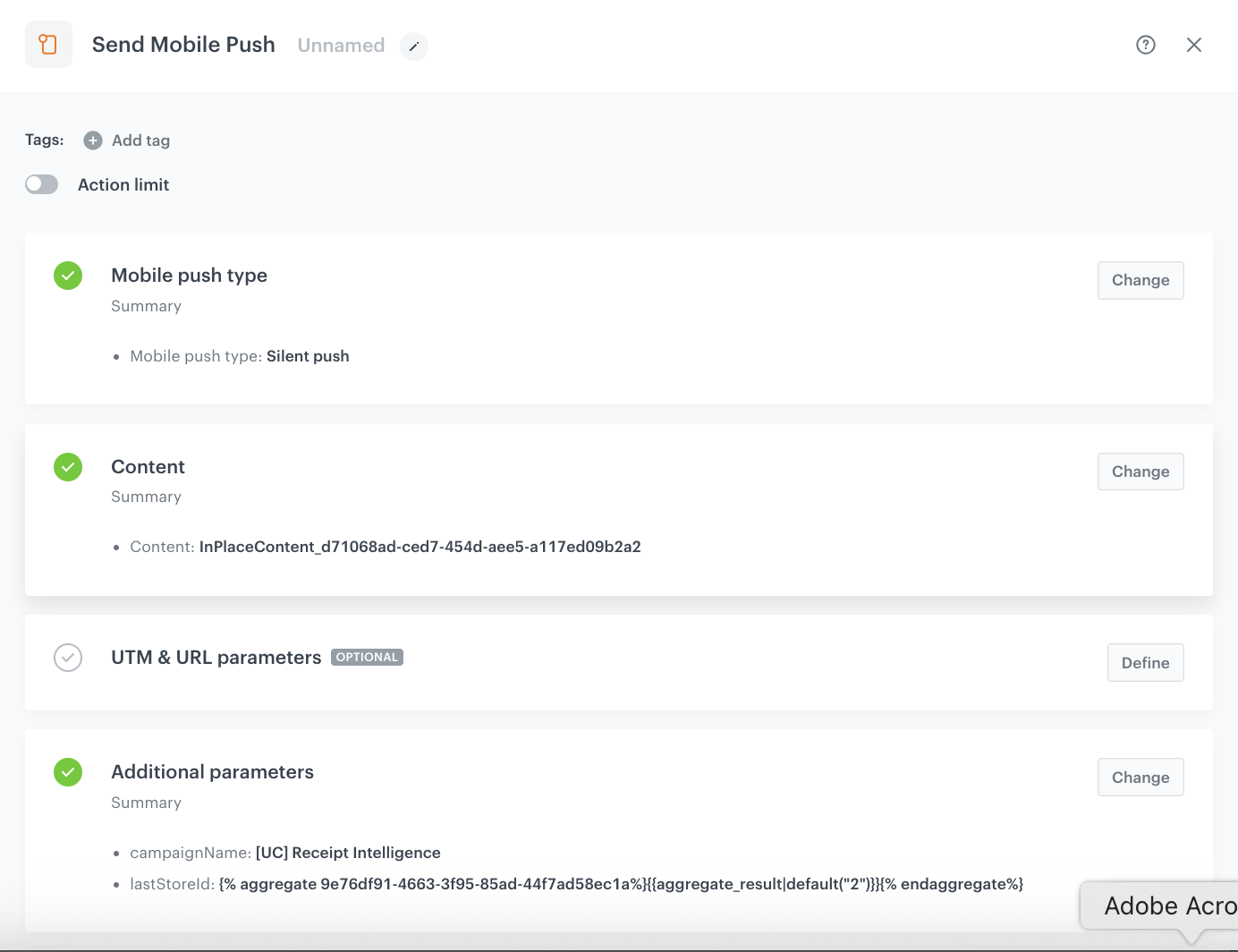Click Define for UTM & URL parameters
This screenshot has height=952, width=1238.
(1145, 662)
